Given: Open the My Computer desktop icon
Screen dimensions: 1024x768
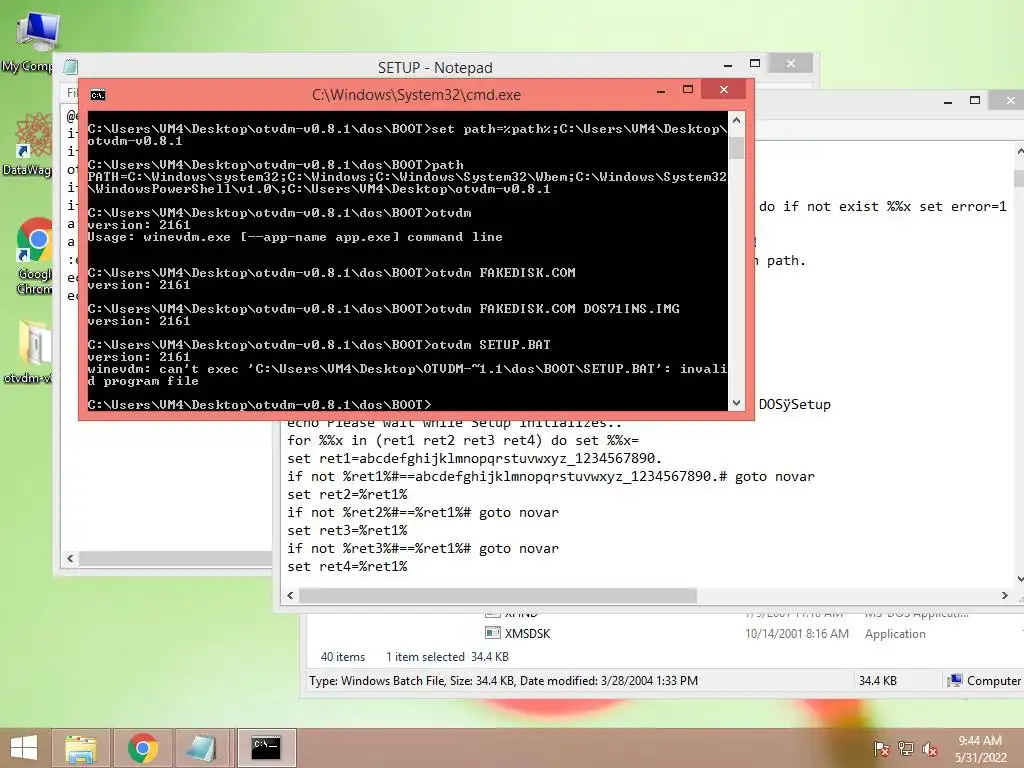Looking at the screenshot, I should coord(36,40).
